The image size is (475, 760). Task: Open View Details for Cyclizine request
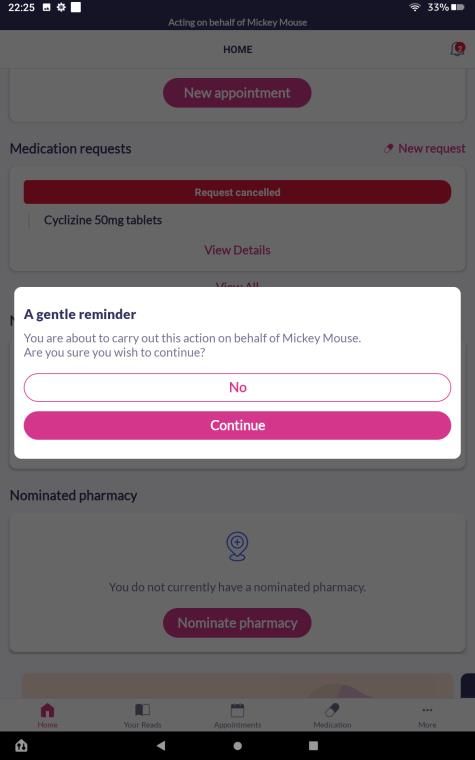click(238, 250)
